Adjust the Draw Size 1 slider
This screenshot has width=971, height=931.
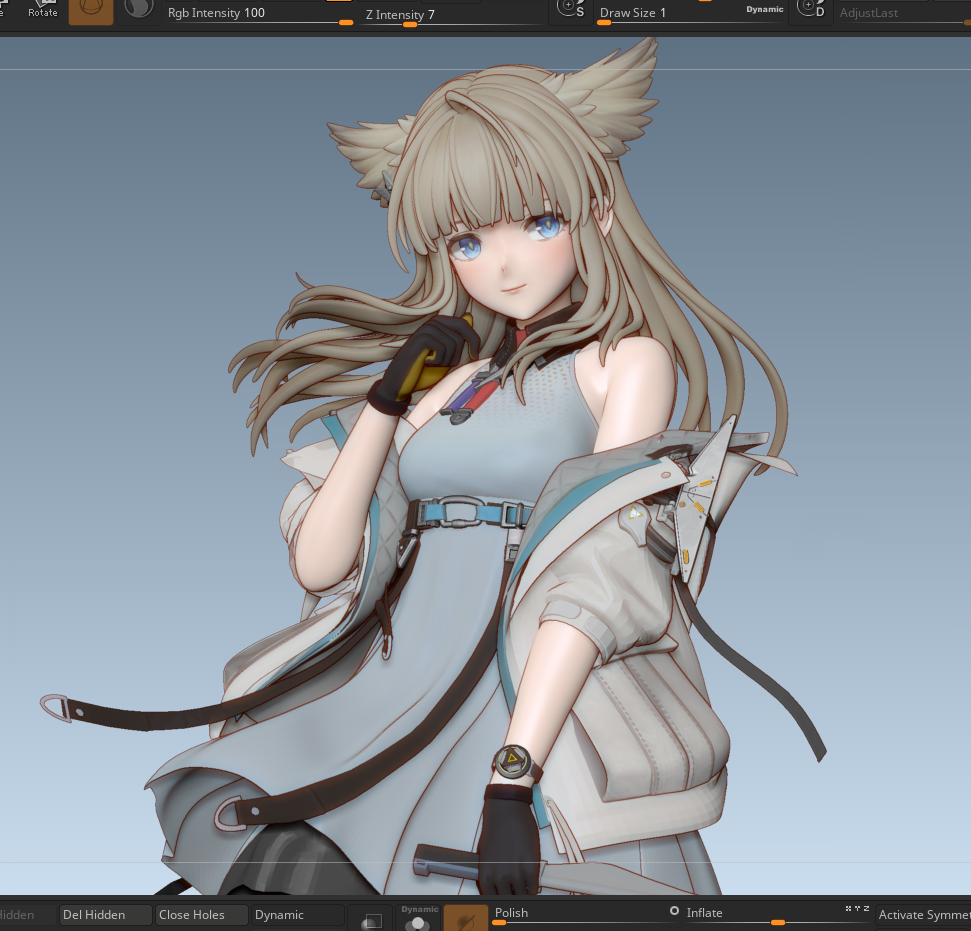pos(690,13)
